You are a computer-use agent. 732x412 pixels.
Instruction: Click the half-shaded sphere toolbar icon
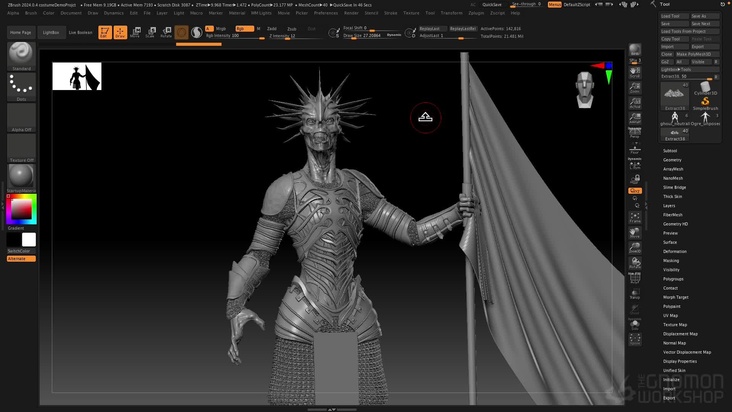[x=197, y=32]
